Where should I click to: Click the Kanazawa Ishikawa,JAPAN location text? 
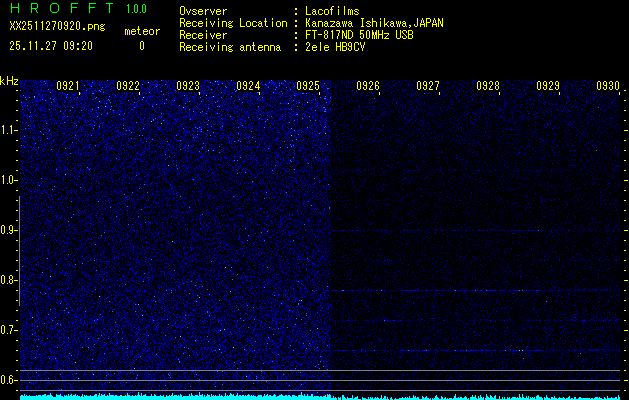tap(375, 22)
